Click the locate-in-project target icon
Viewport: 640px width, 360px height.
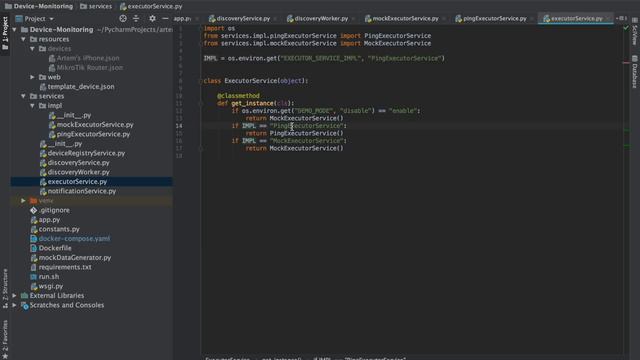(123, 18)
